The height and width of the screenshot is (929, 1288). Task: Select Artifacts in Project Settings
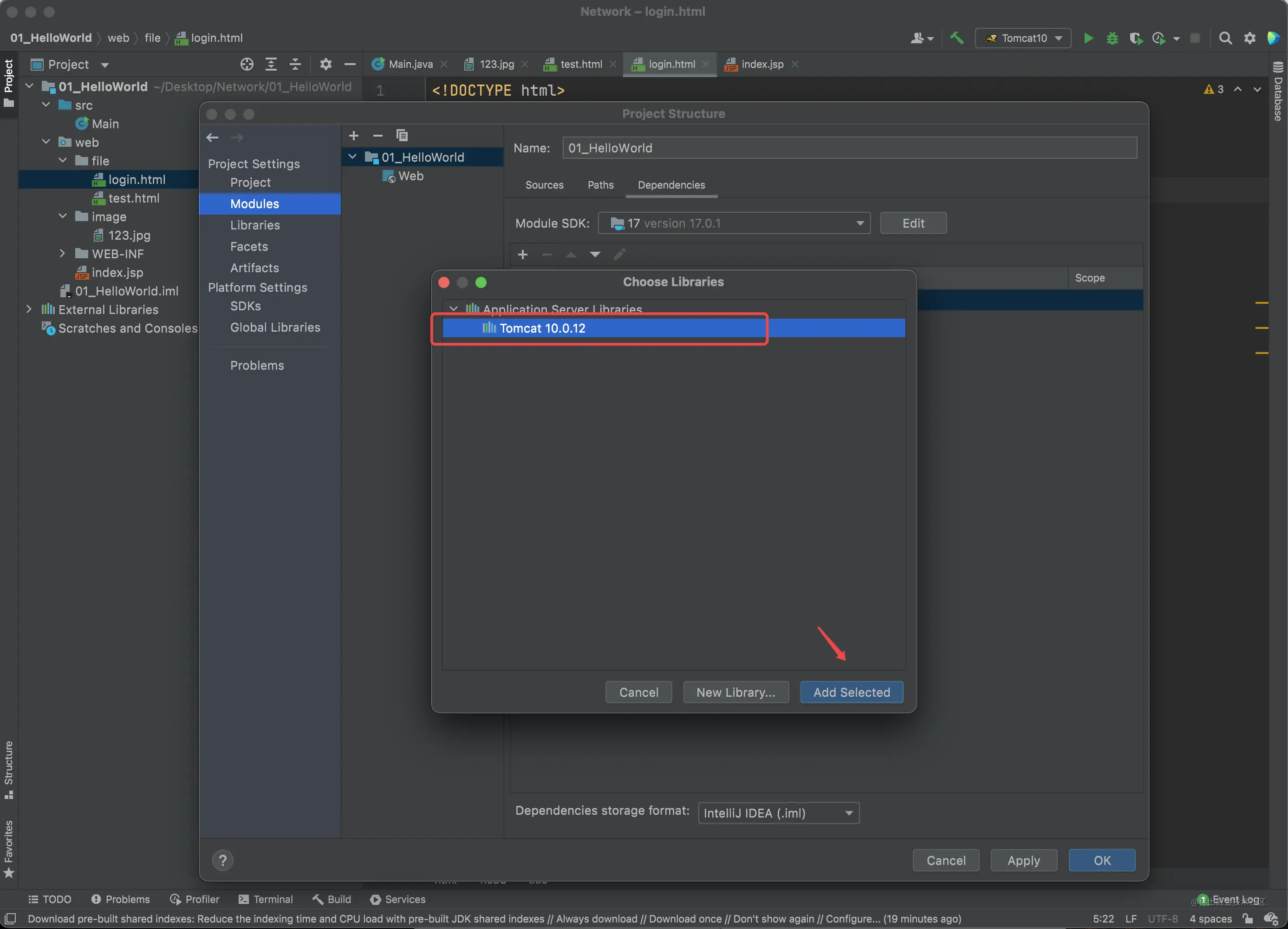point(254,268)
